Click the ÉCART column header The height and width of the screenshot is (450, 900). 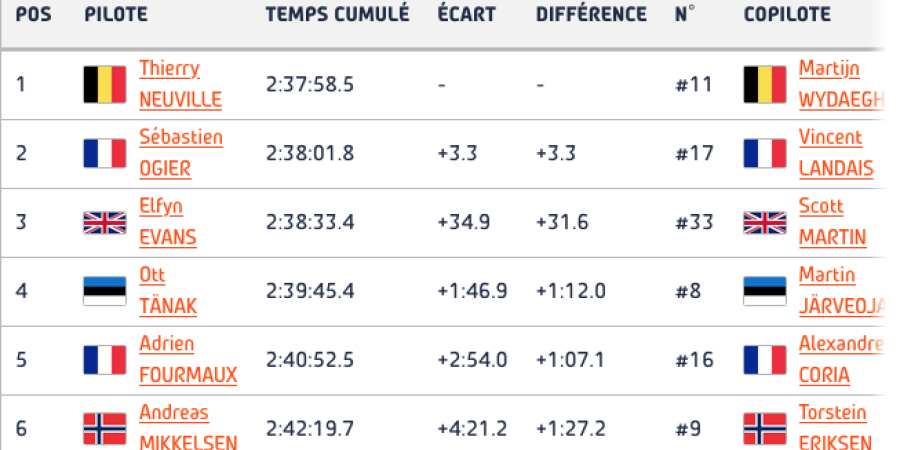466,14
